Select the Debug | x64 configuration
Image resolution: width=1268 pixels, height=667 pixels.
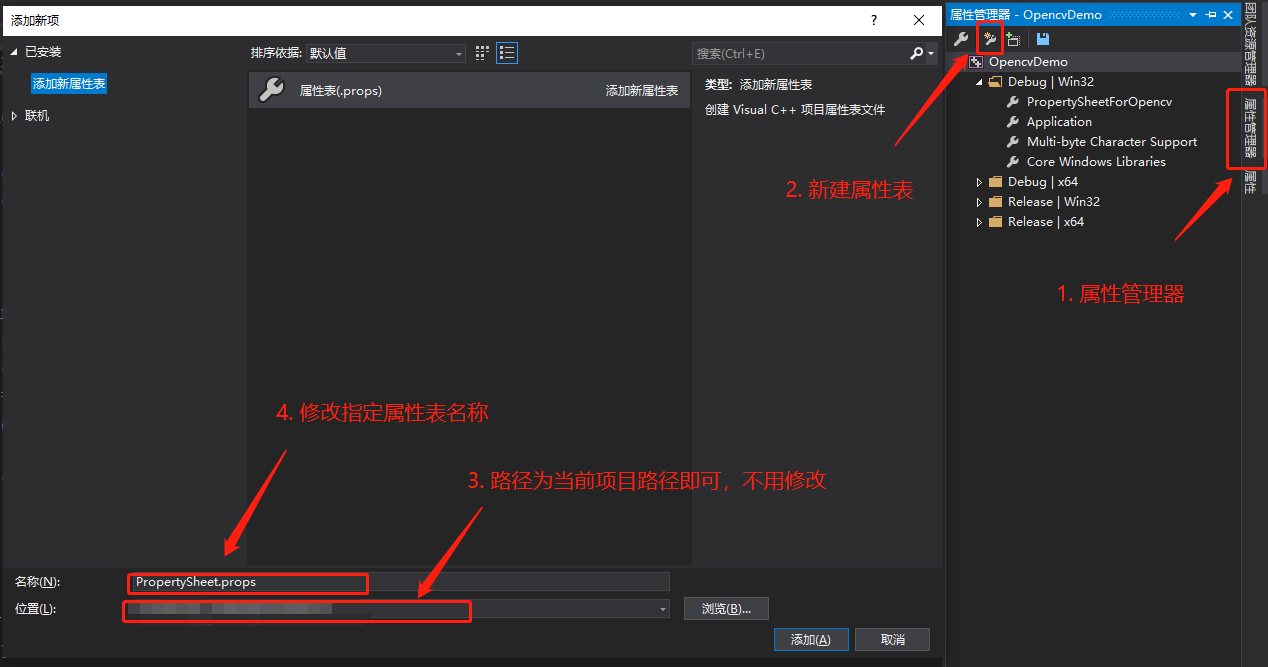pos(1043,182)
